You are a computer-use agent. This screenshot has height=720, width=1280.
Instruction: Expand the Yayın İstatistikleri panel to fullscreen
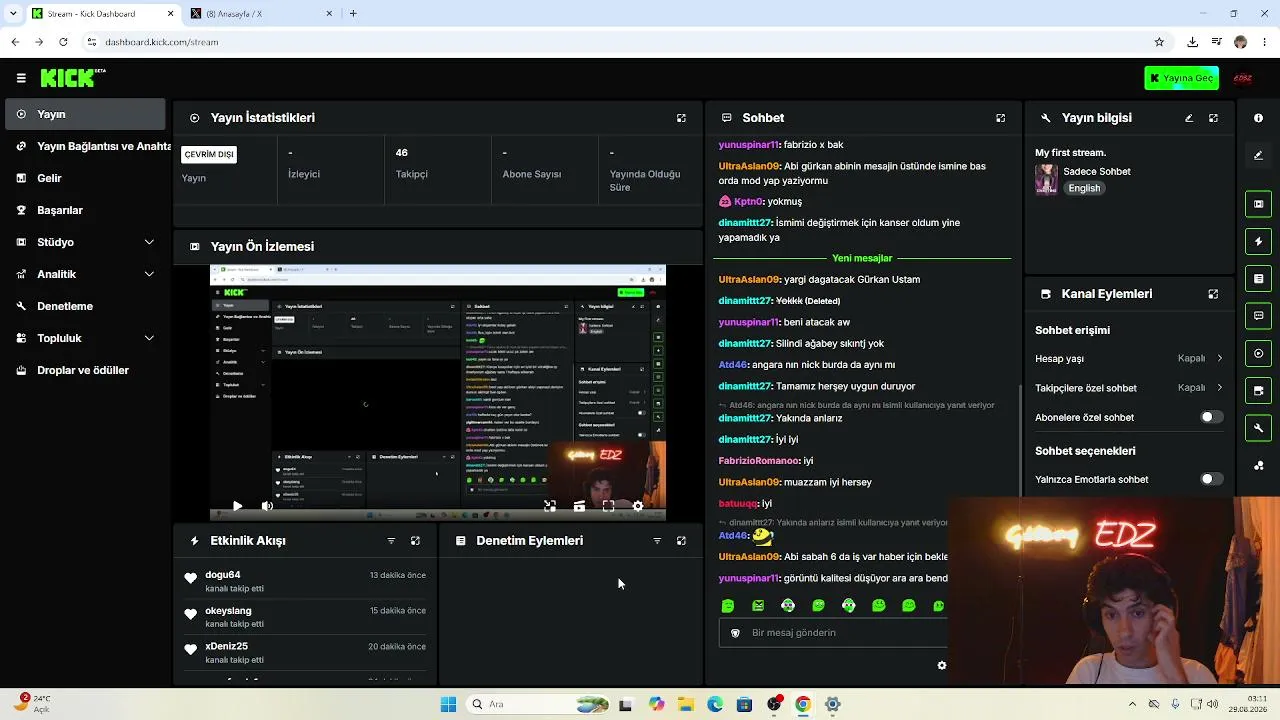point(681,118)
